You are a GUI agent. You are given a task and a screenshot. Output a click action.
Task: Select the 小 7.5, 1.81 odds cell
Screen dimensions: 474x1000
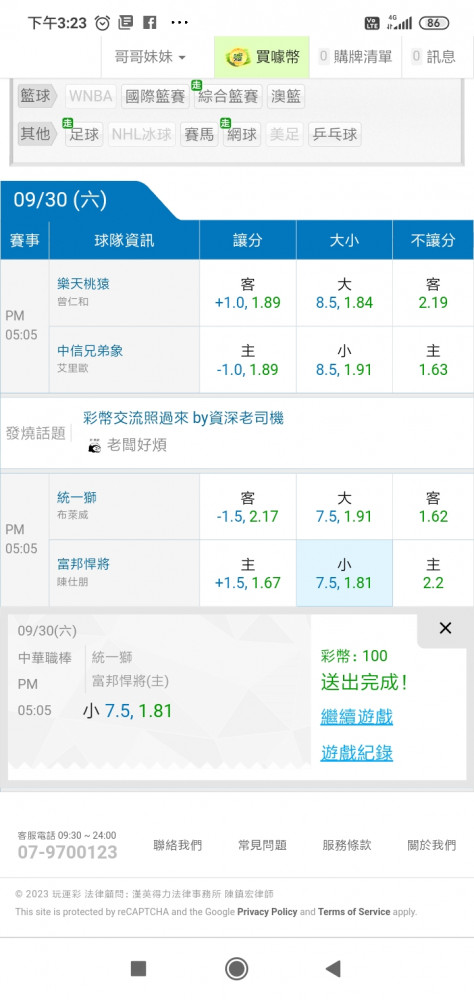tap(344, 573)
